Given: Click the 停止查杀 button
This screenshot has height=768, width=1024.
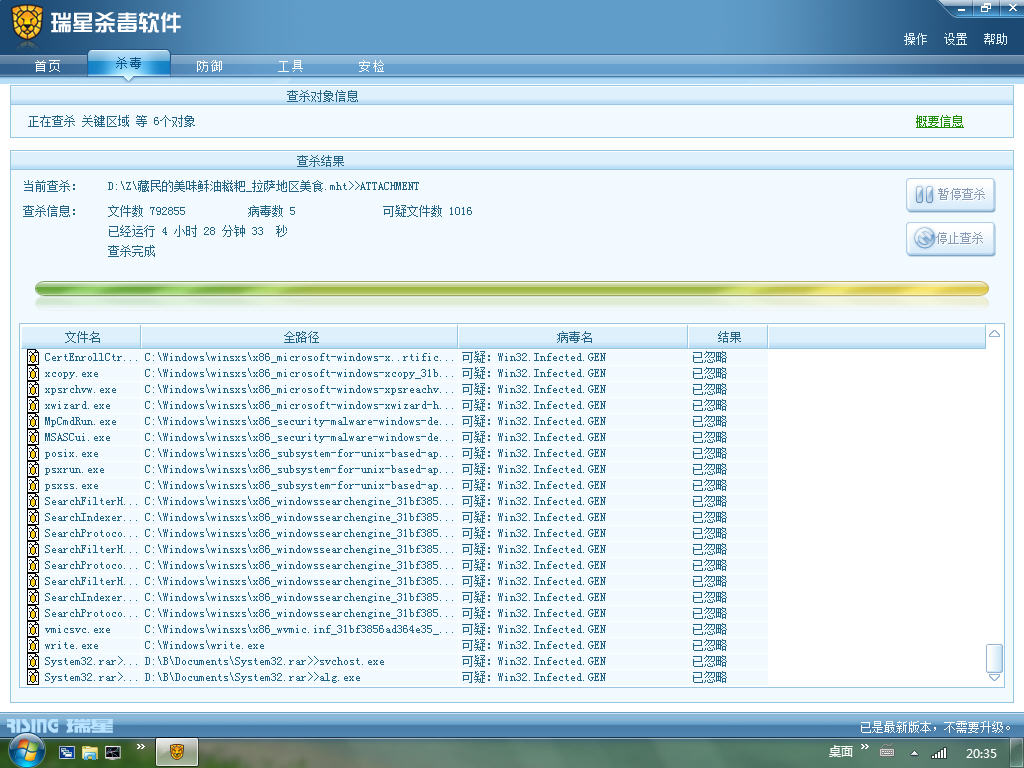Looking at the screenshot, I should pyautogui.click(x=950, y=238).
